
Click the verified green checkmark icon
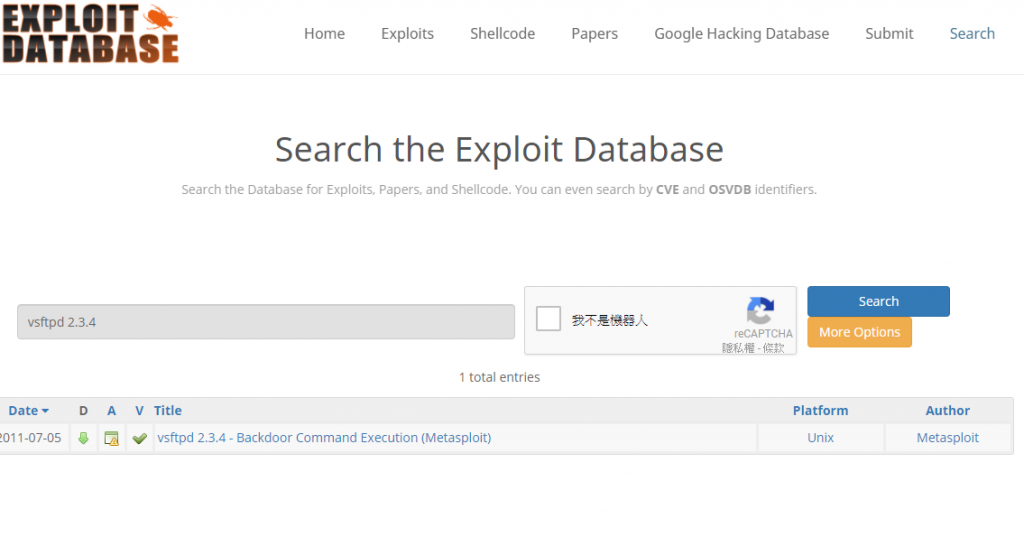tap(139, 438)
